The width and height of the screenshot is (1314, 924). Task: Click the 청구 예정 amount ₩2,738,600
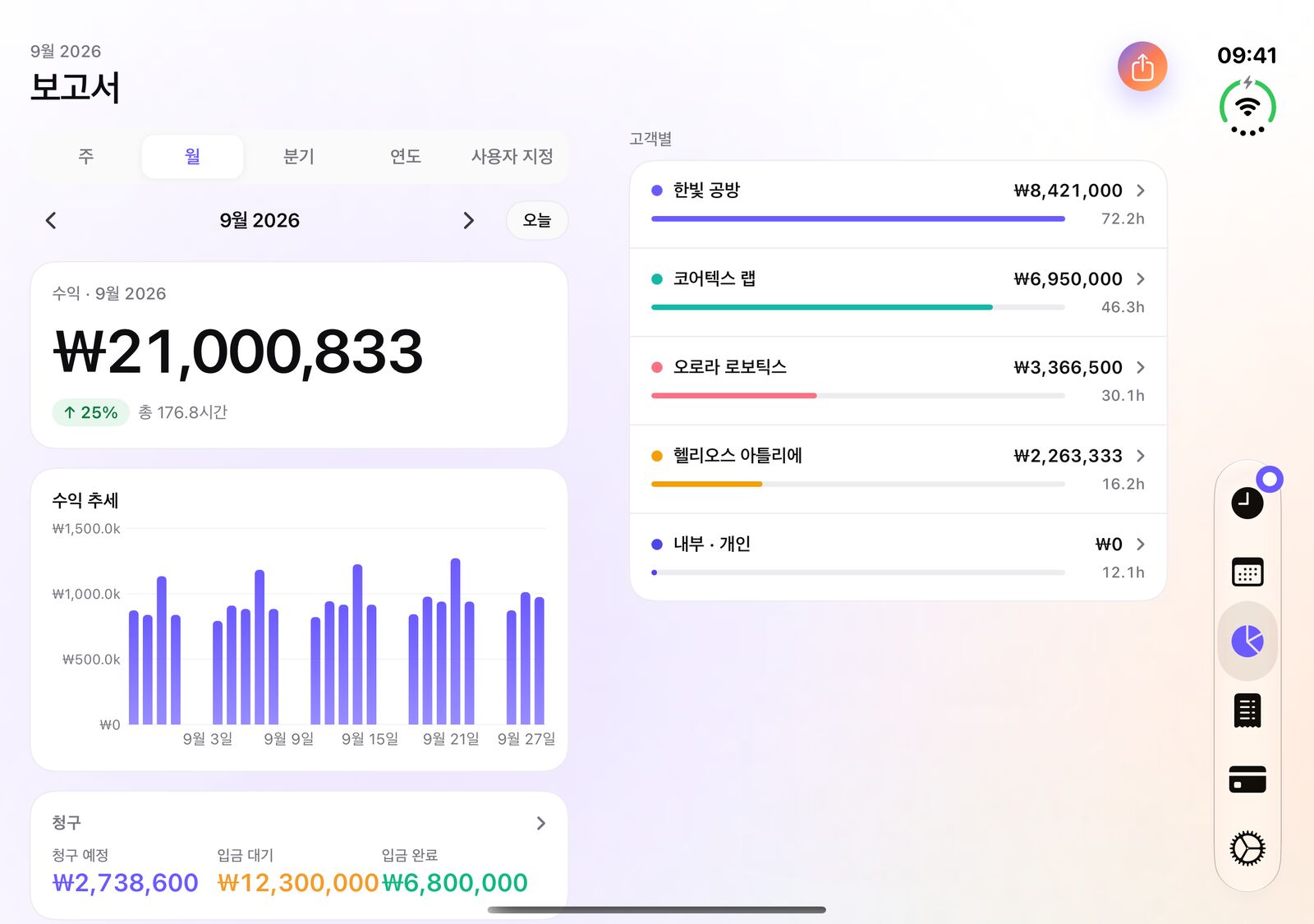tap(126, 883)
